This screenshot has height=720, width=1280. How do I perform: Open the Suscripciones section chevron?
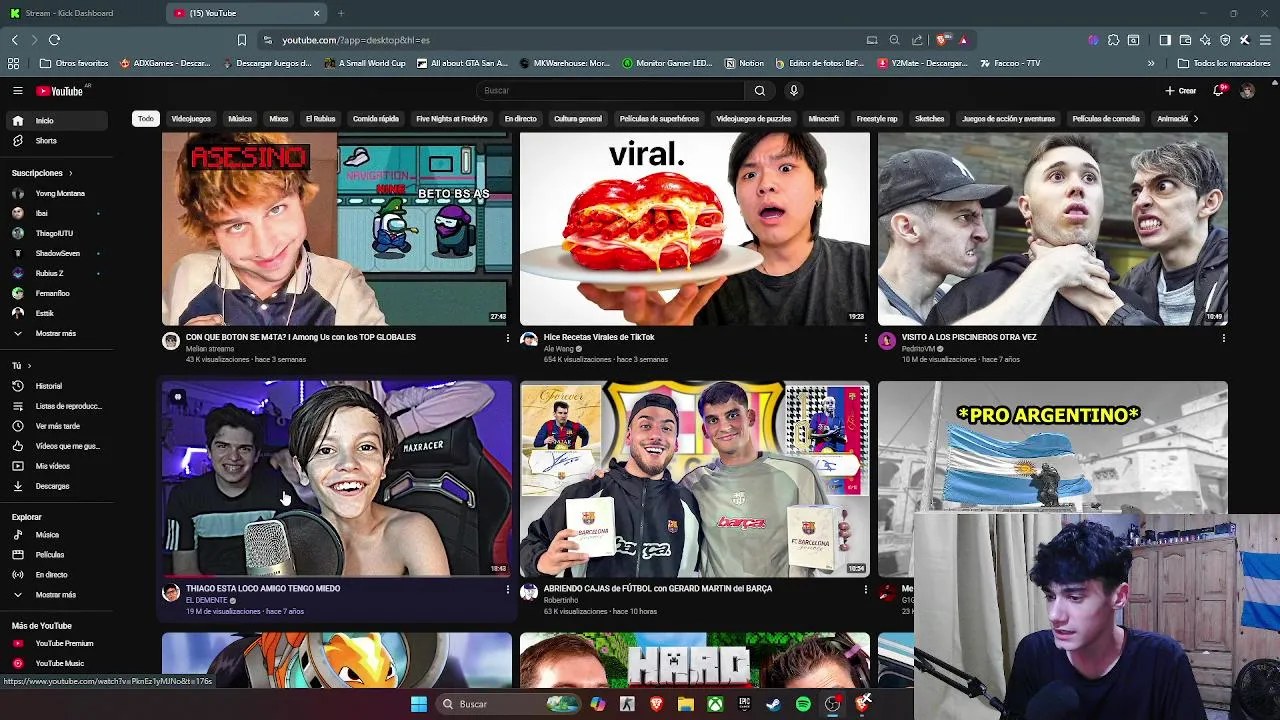click(x=70, y=173)
